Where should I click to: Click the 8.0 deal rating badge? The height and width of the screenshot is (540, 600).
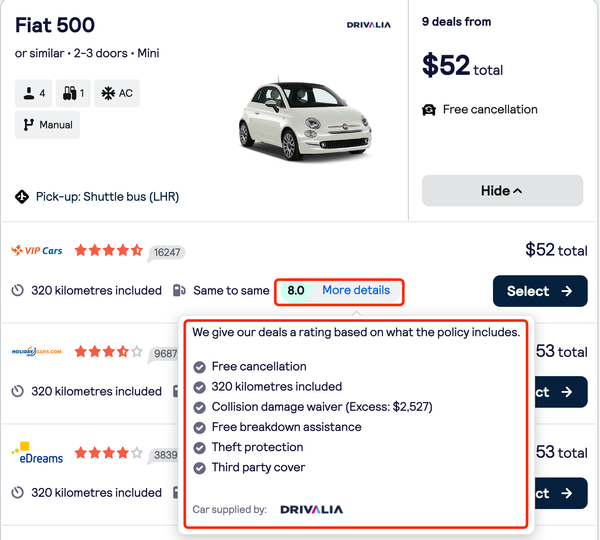[x=296, y=290]
